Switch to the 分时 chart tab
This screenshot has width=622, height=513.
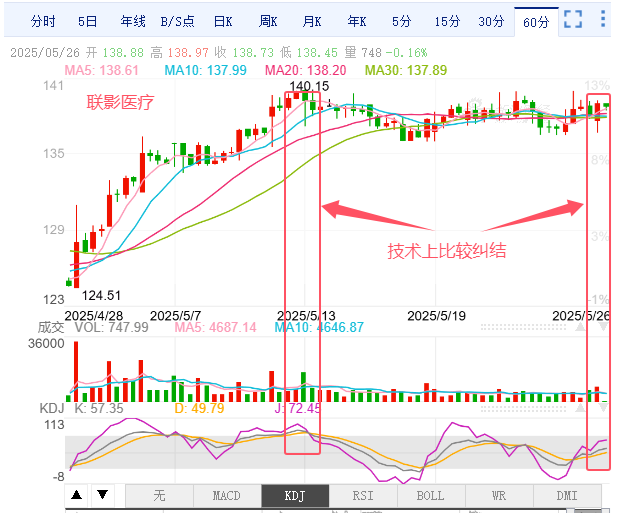click(x=43, y=21)
